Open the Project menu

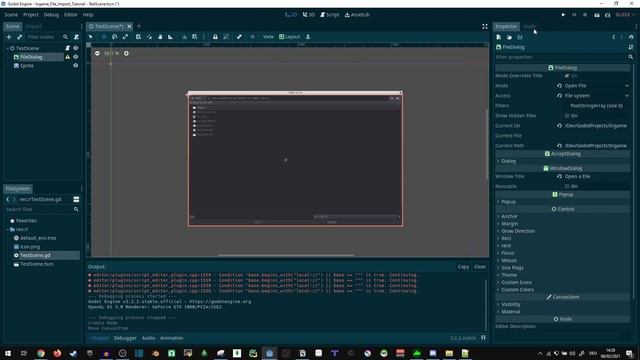click(31, 15)
